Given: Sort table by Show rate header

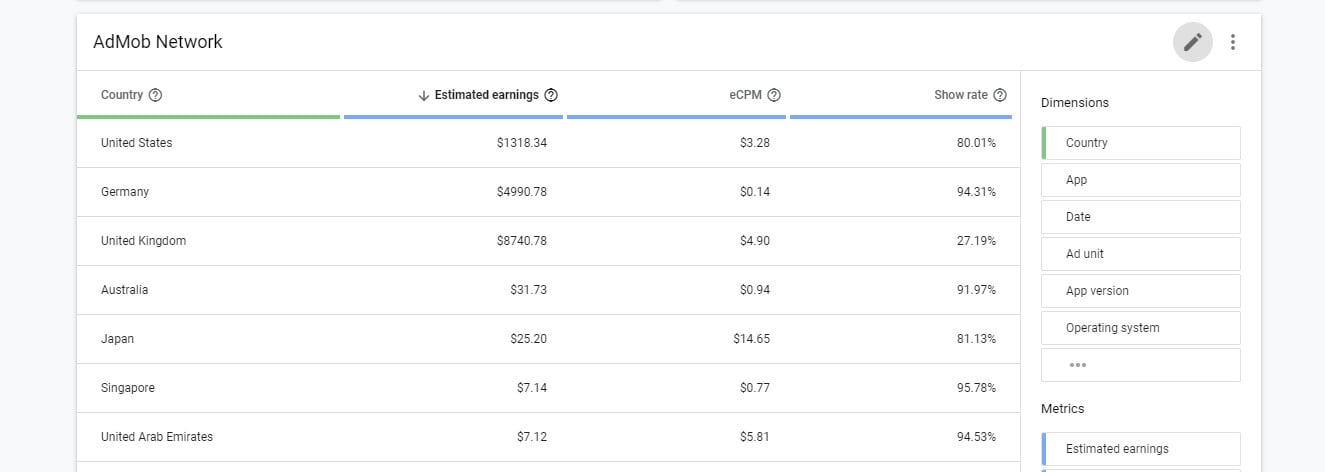Looking at the screenshot, I should point(961,95).
